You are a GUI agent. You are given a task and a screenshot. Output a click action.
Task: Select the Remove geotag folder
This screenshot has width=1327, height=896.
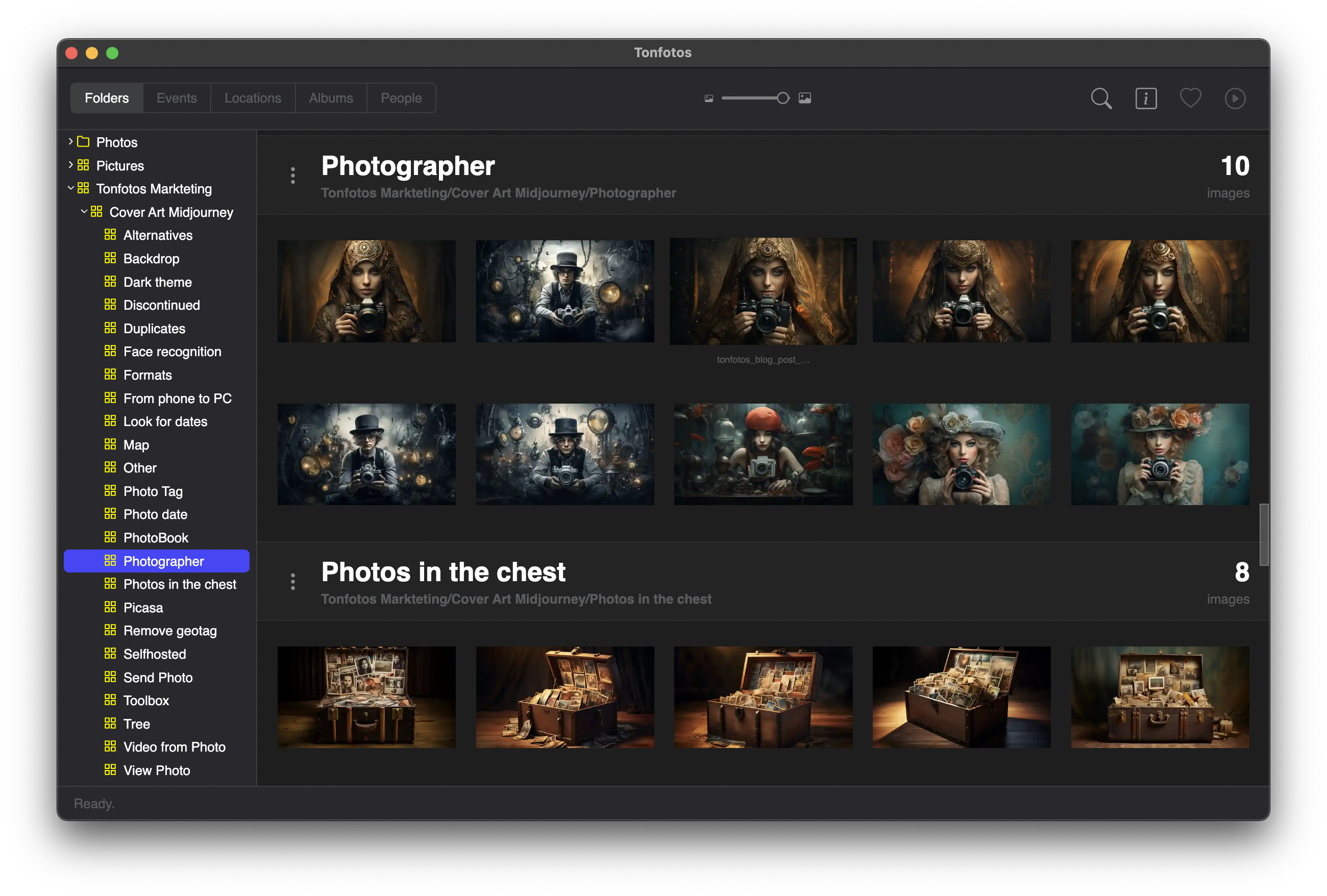point(157,631)
